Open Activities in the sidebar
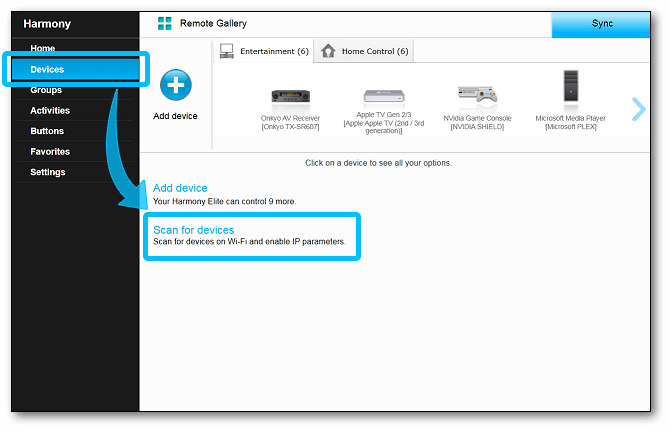 pos(50,111)
